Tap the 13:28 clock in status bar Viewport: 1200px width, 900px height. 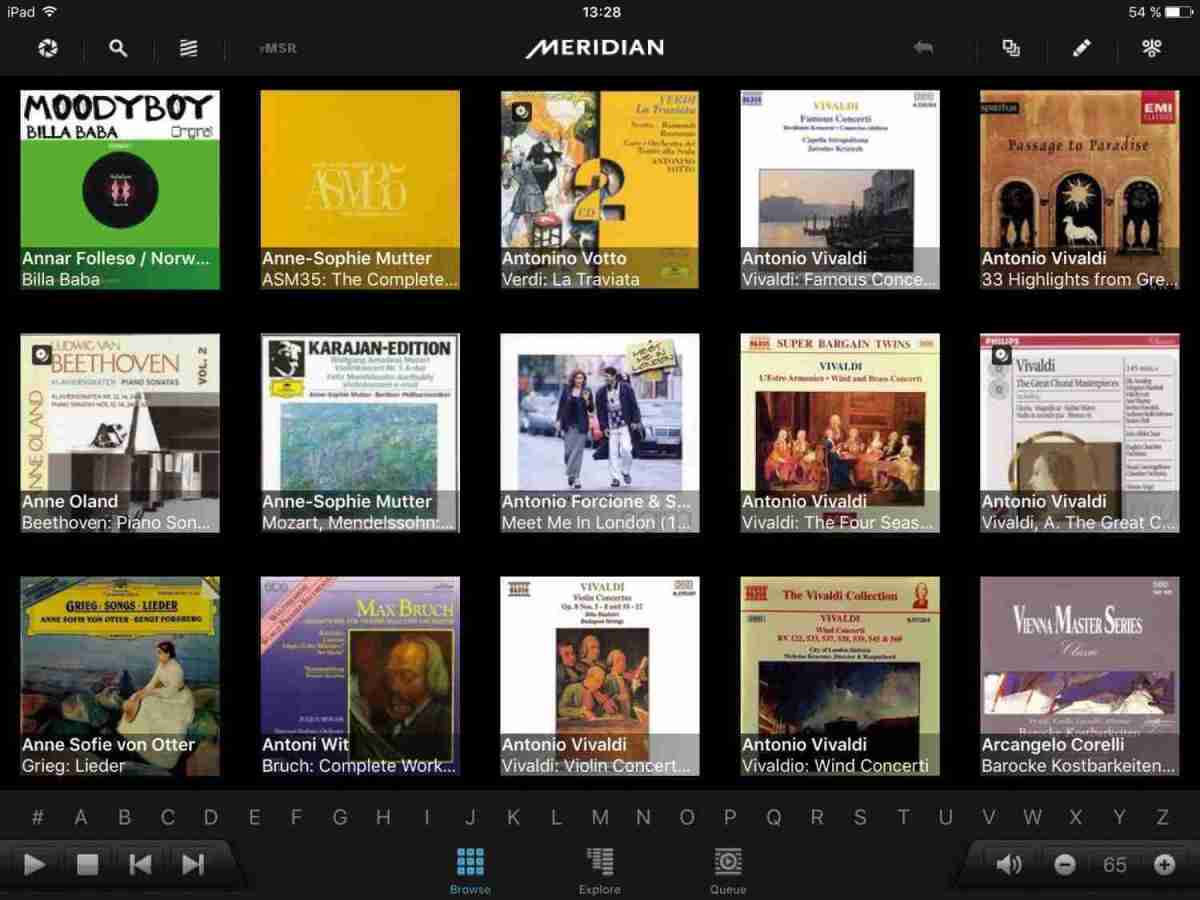pyautogui.click(x=601, y=12)
